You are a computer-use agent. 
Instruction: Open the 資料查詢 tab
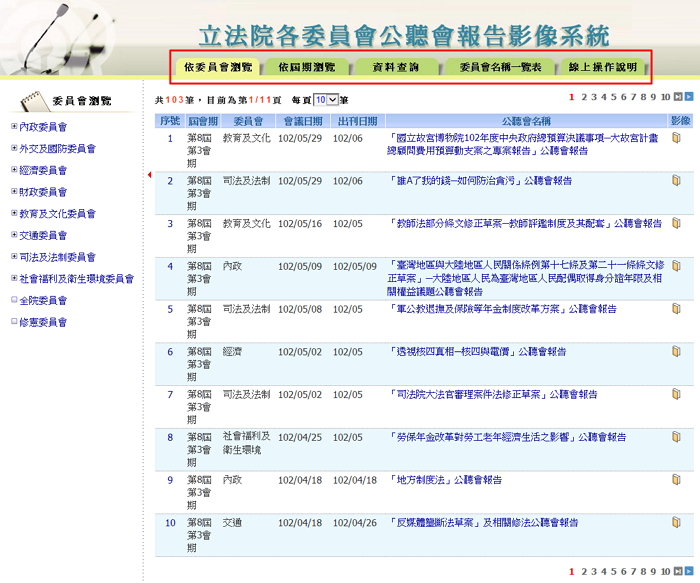tap(395, 68)
